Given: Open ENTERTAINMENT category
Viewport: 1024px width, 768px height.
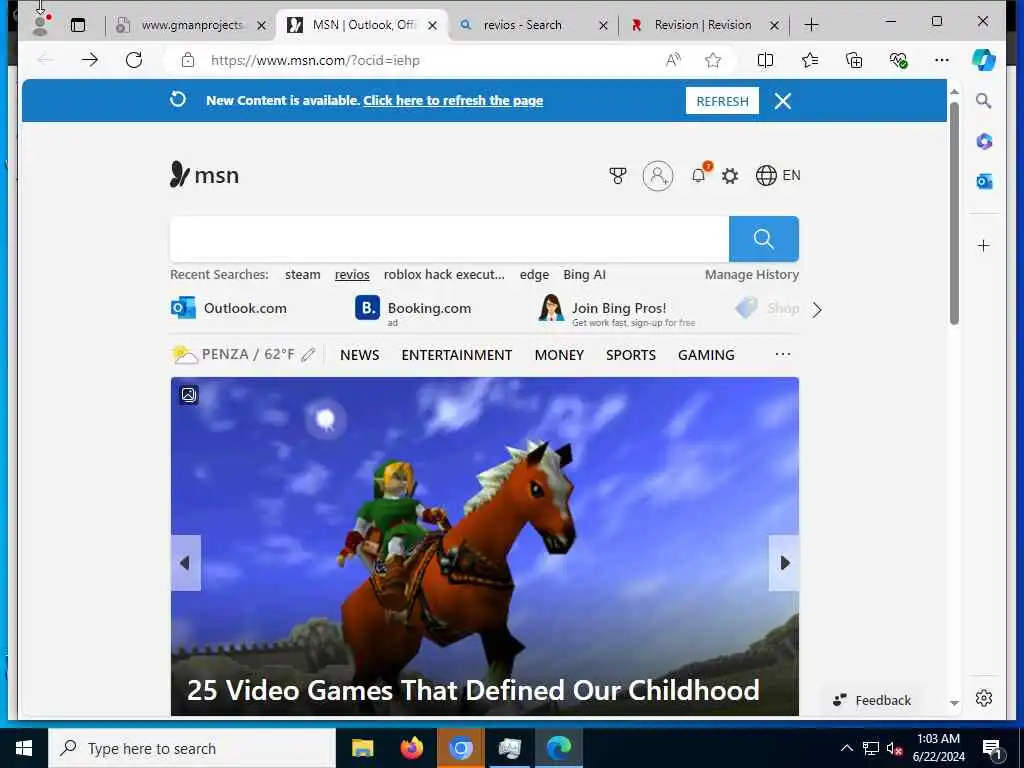Looking at the screenshot, I should click(456, 355).
